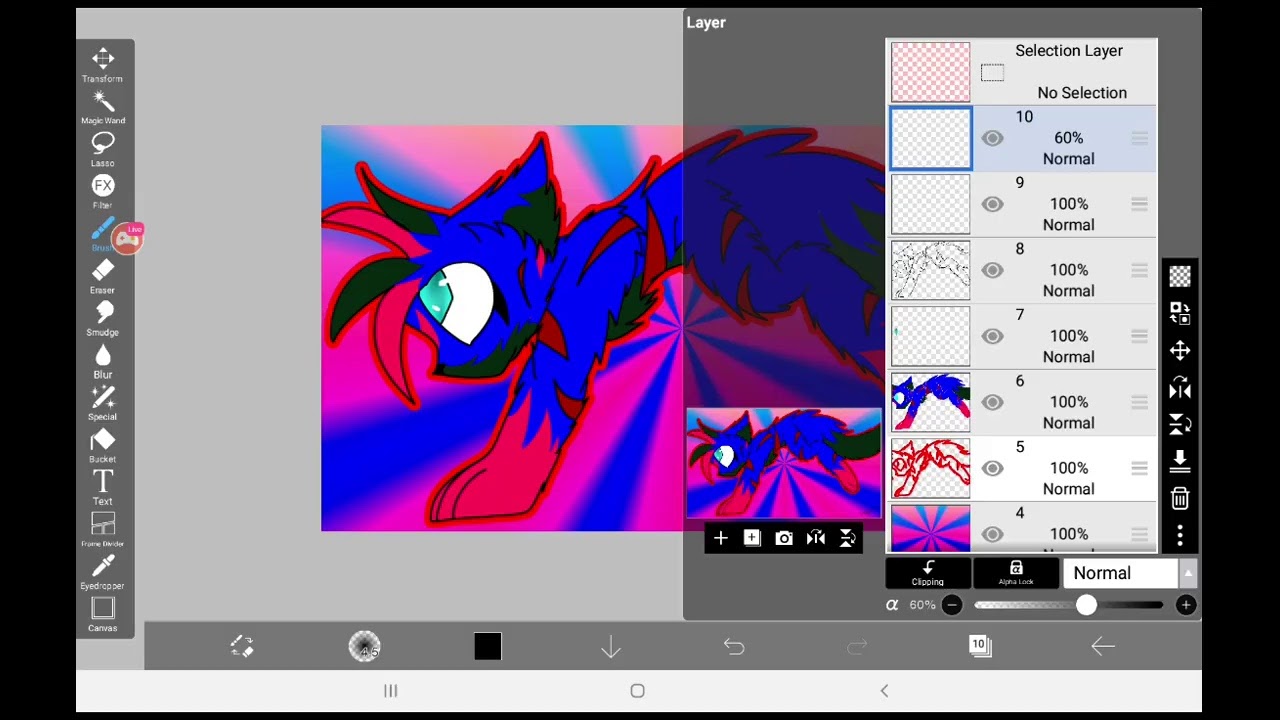Close layer panel with back arrow

[x=1103, y=646]
